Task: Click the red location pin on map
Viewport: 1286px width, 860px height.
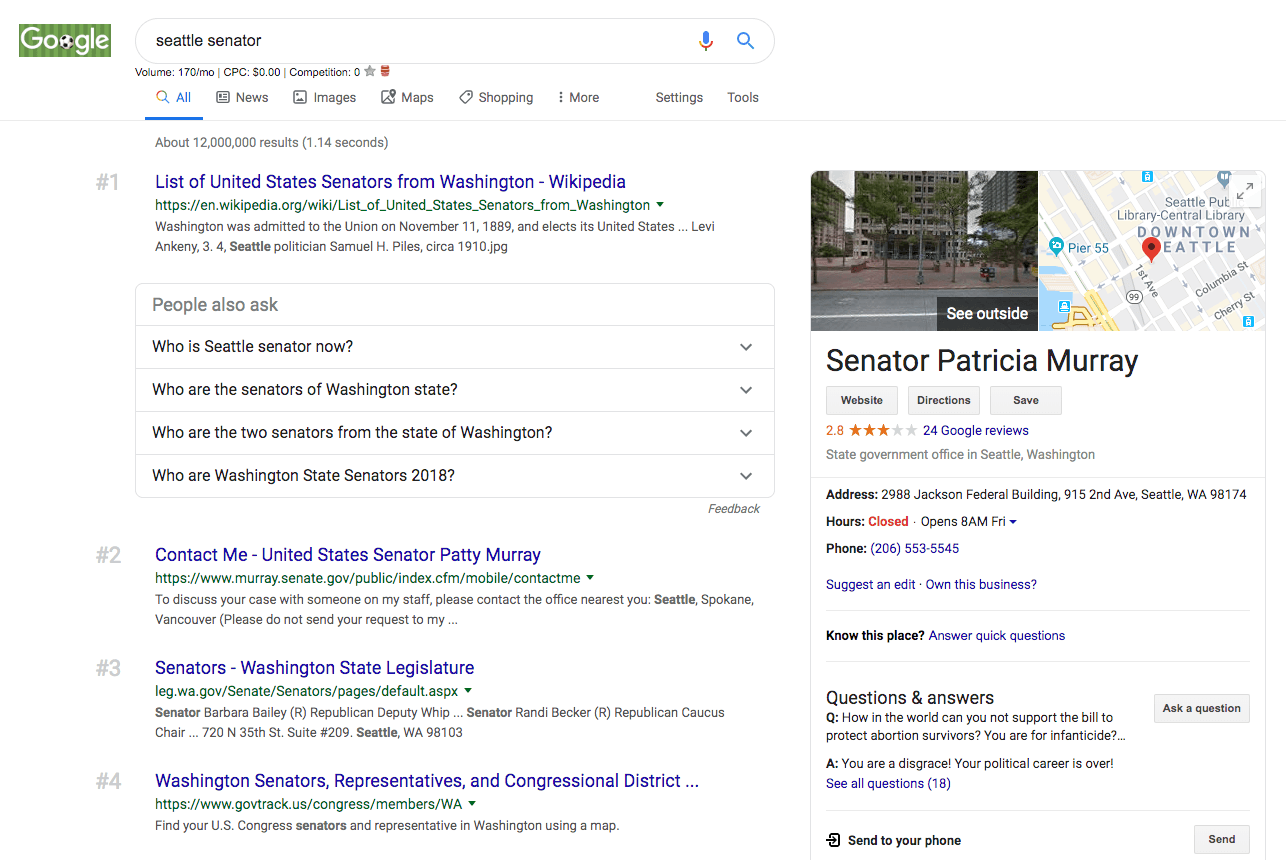Action: click(x=1151, y=248)
